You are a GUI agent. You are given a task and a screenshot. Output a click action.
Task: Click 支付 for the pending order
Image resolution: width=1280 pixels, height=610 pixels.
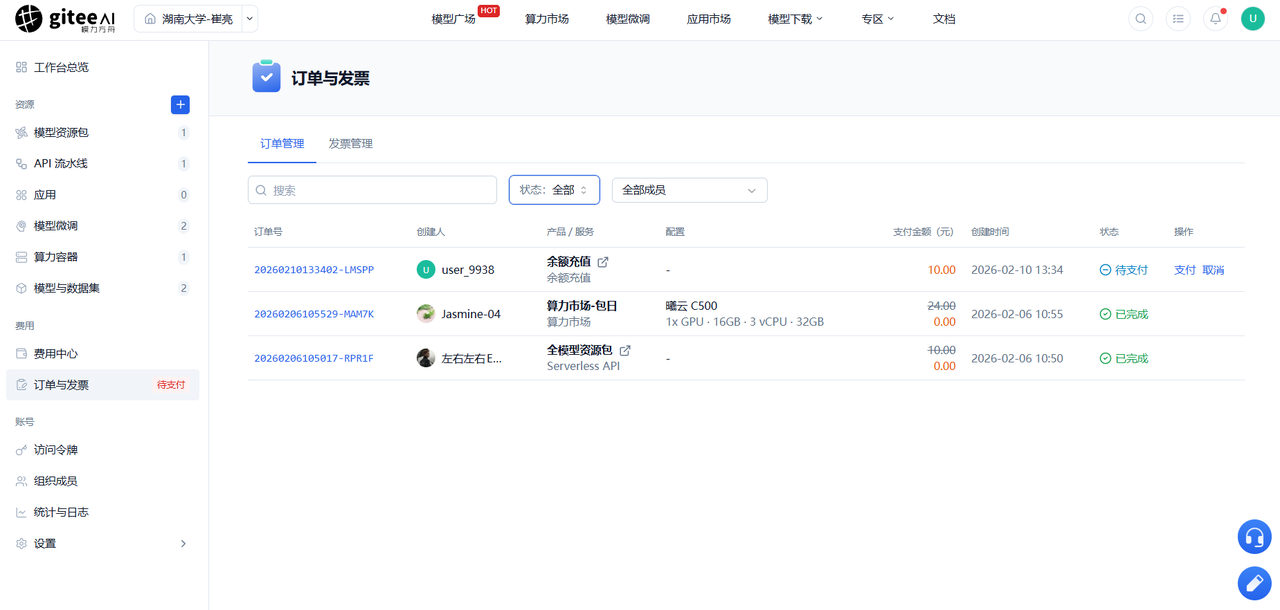[1185, 270]
